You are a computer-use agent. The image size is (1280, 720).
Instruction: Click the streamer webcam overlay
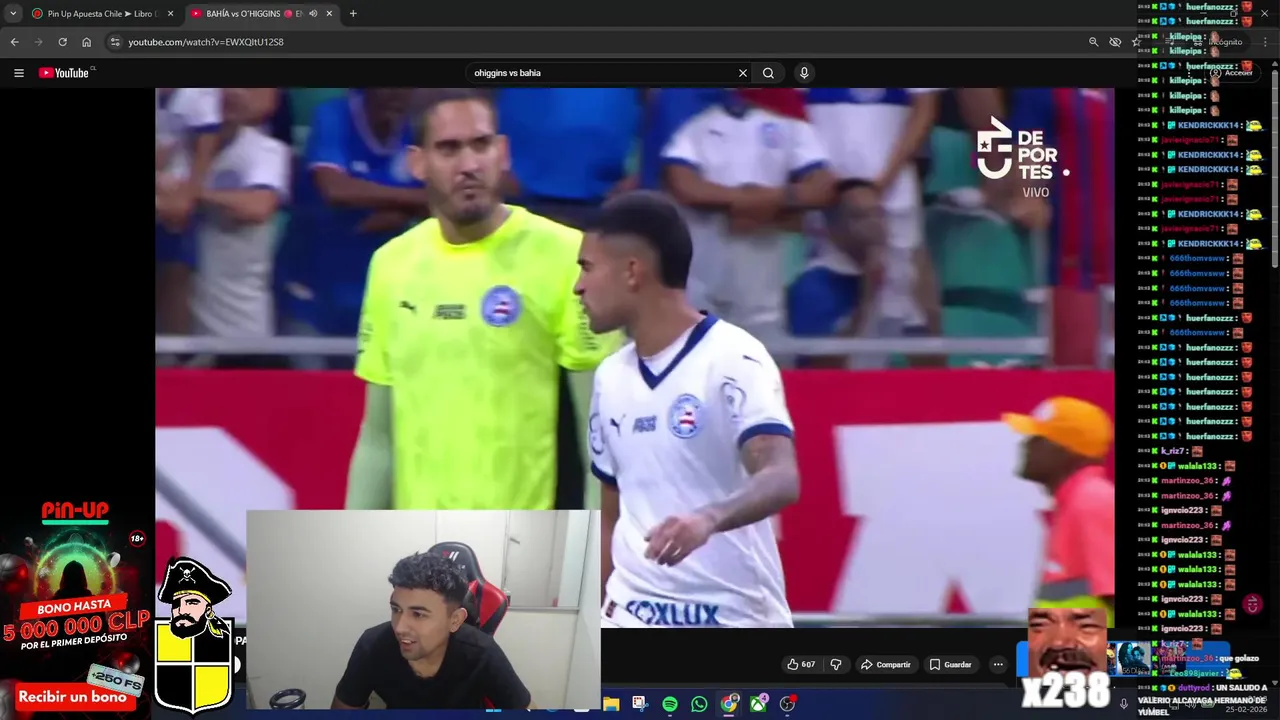(x=423, y=609)
